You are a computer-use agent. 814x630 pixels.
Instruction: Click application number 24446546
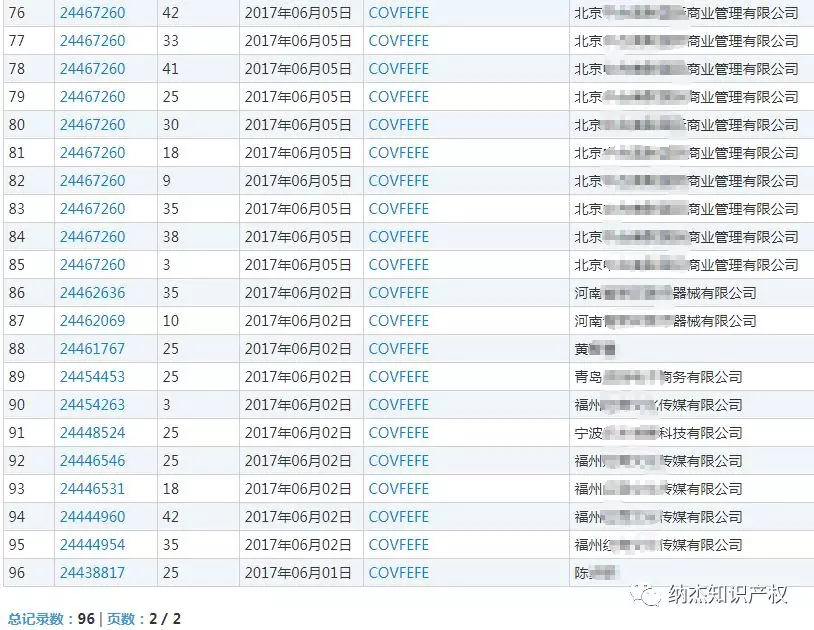coord(92,461)
